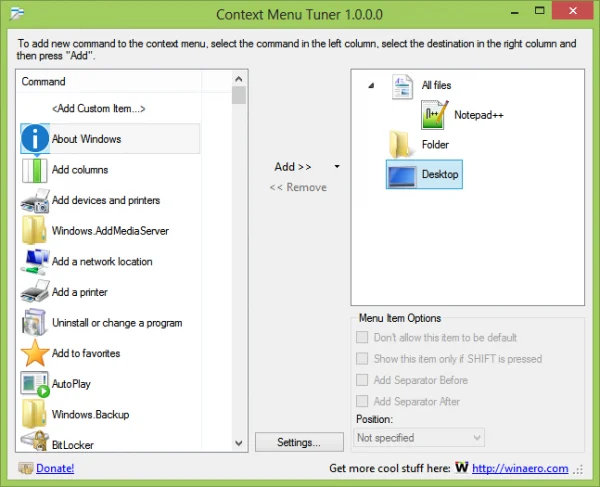The image size is (600, 487).
Task: Open the Position dropdown showing Not specified
Action: pos(419,438)
